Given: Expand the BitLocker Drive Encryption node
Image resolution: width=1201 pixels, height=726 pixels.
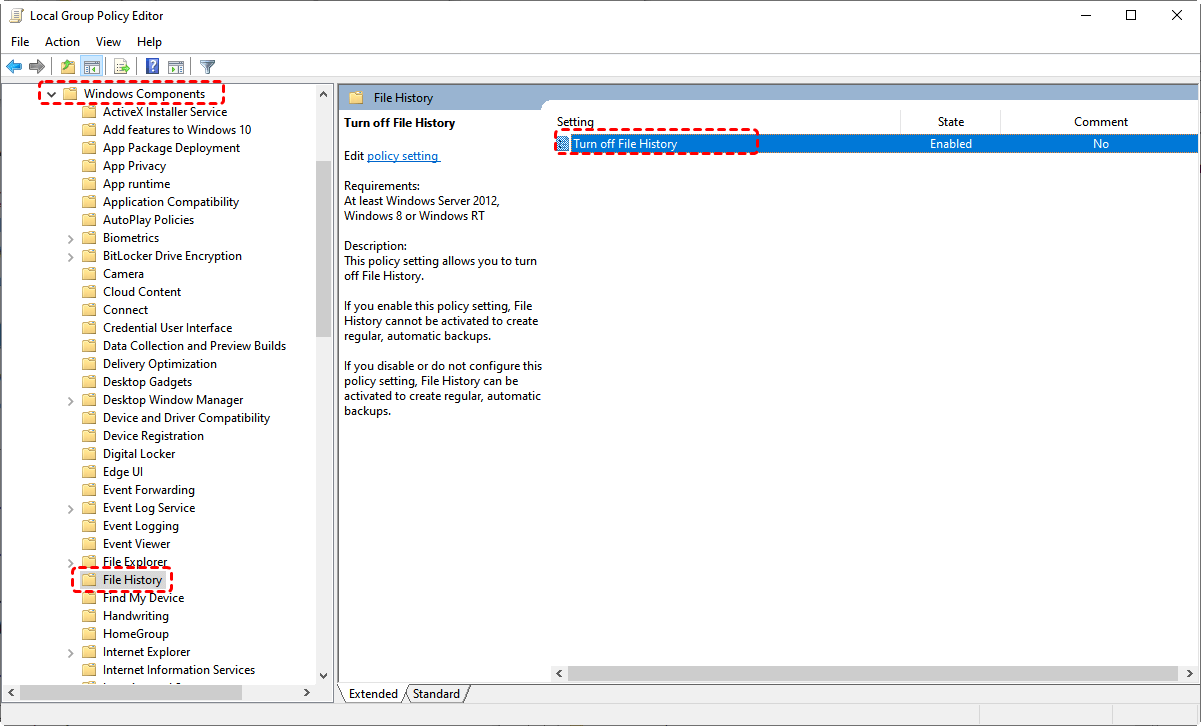Looking at the screenshot, I should tap(70, 255).
